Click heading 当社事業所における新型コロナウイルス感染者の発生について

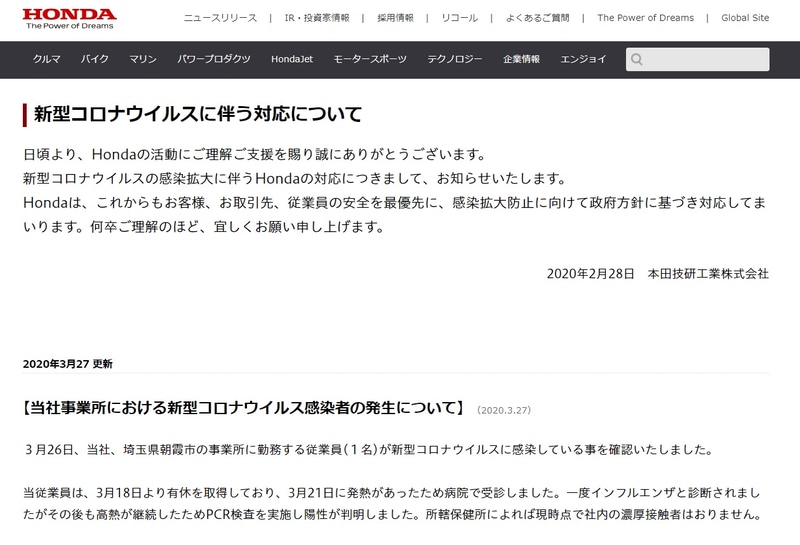[244, 408]
